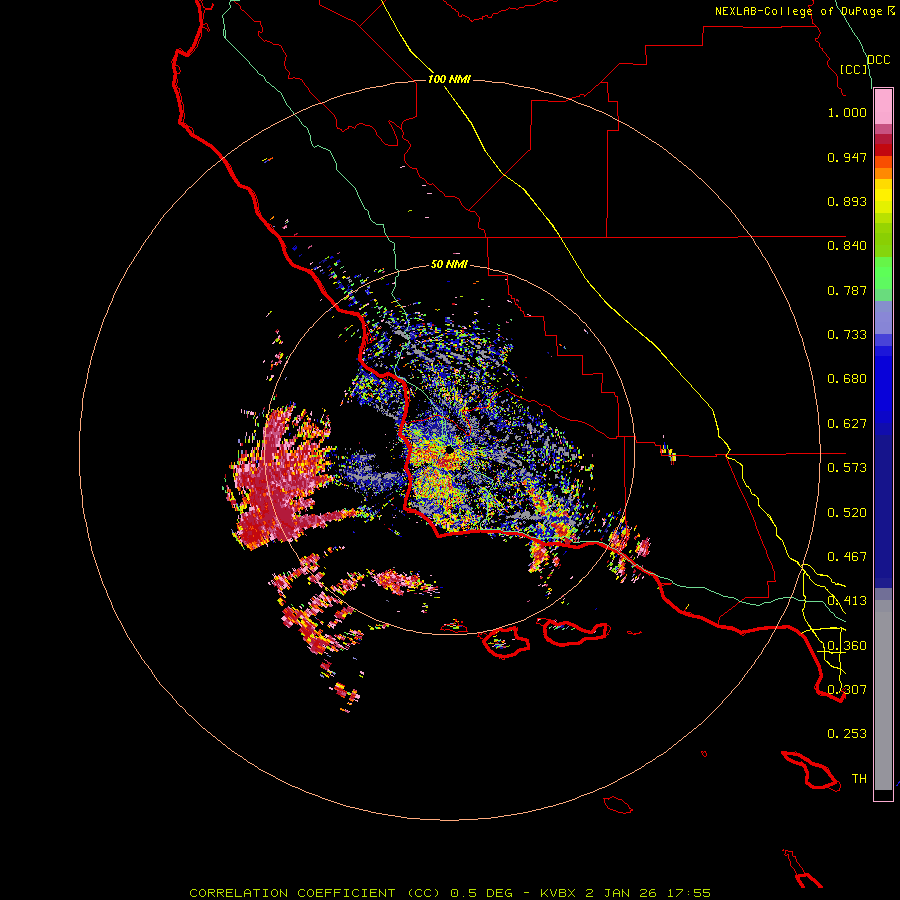Viewport: 900px width, 900px height.
Task: Click the 0.520 legend value
Action: (847, 513)
